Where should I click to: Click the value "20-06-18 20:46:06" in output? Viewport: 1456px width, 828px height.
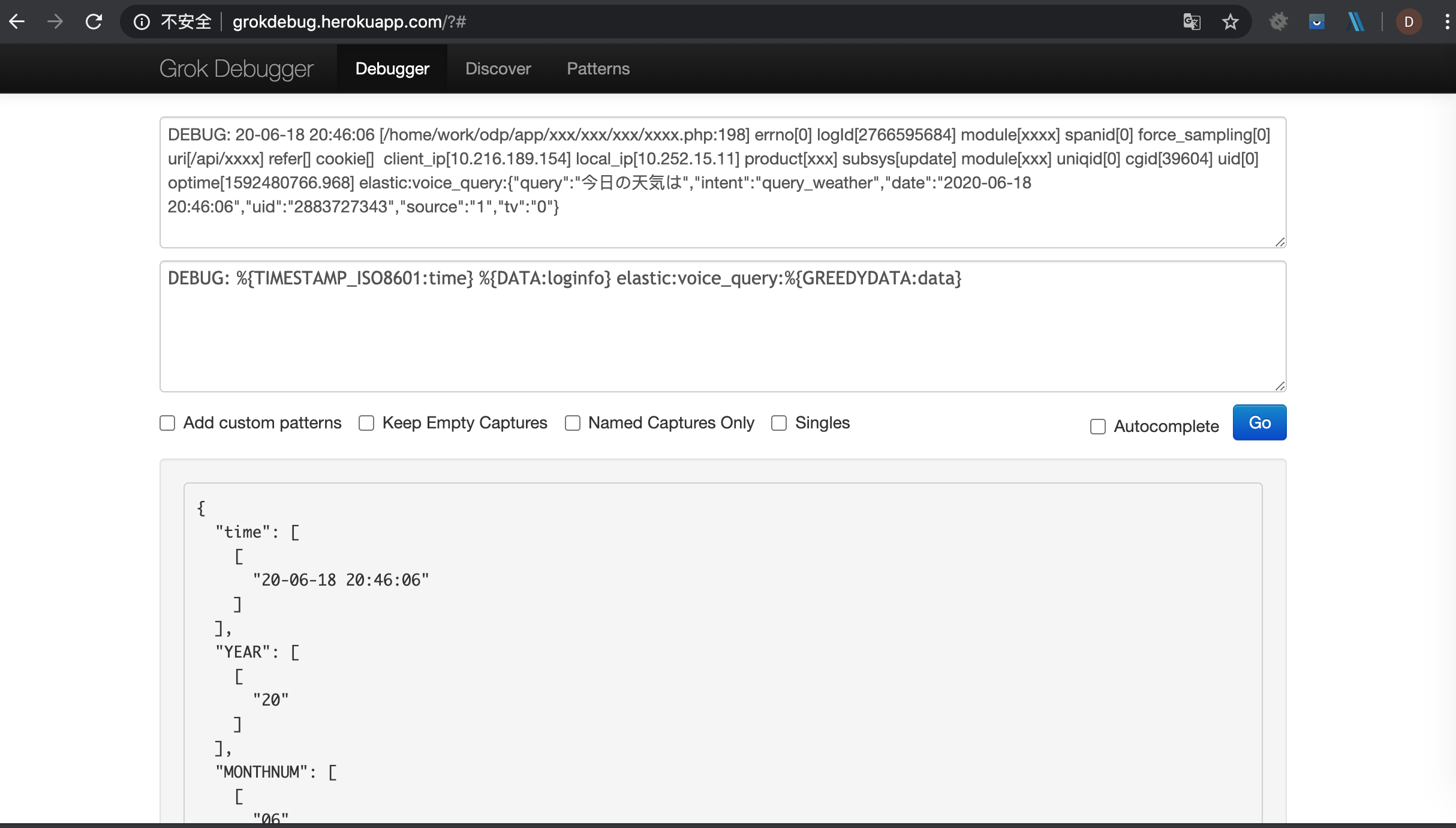(x=341, y=580)
